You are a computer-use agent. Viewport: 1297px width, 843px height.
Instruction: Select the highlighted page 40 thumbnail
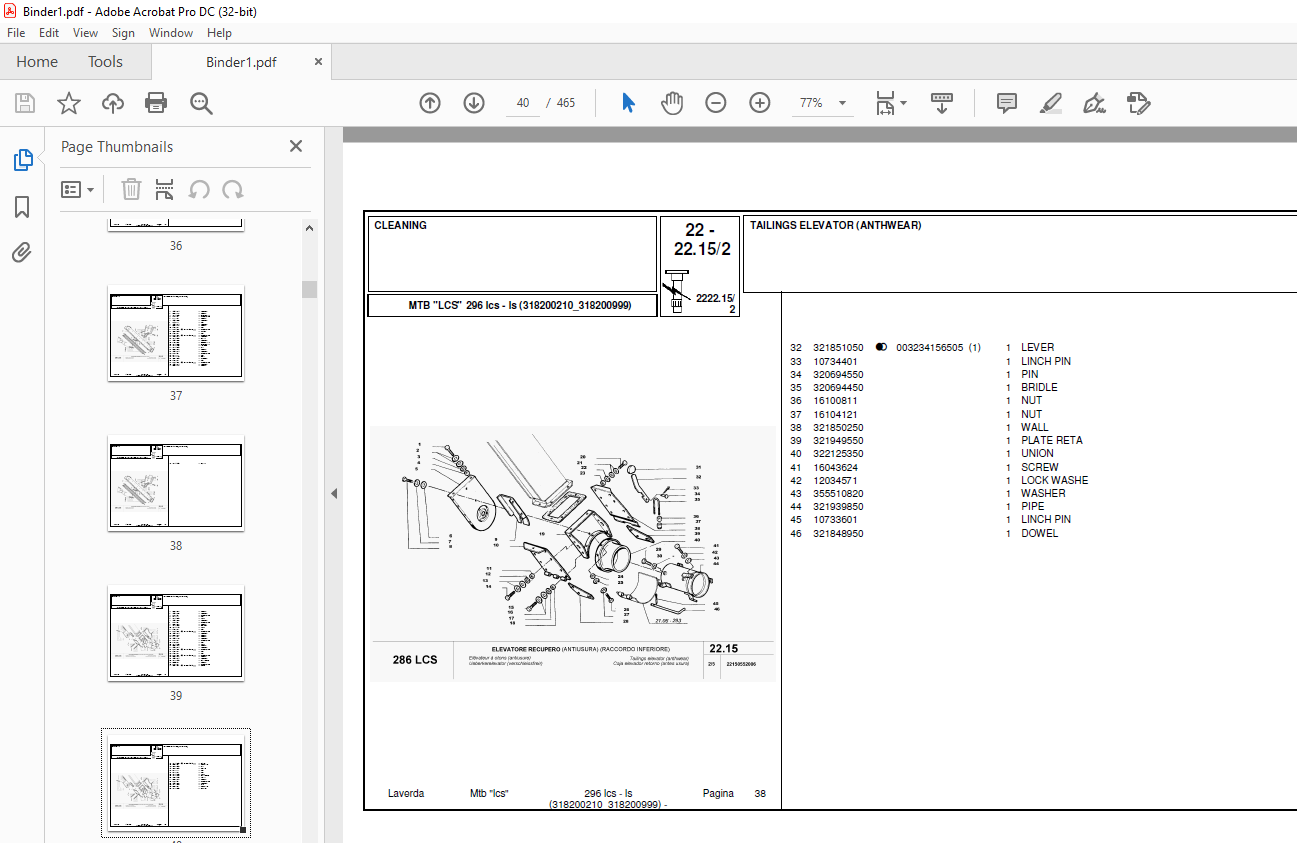[x=176, y=783]
